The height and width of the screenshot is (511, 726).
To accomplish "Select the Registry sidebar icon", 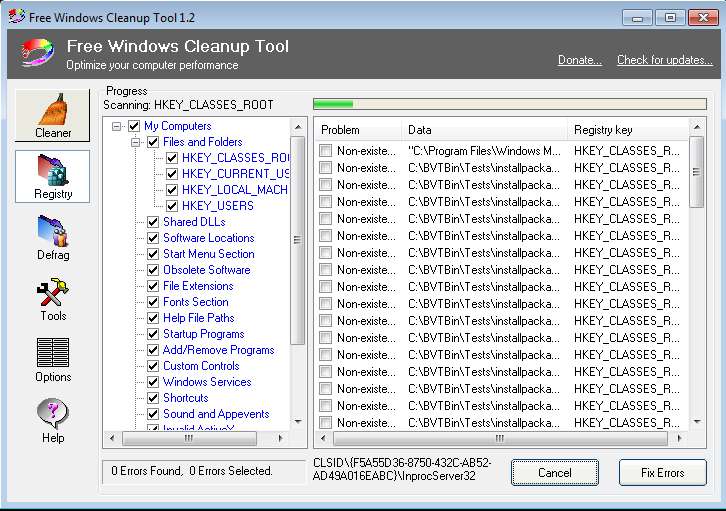I will 53,176.
